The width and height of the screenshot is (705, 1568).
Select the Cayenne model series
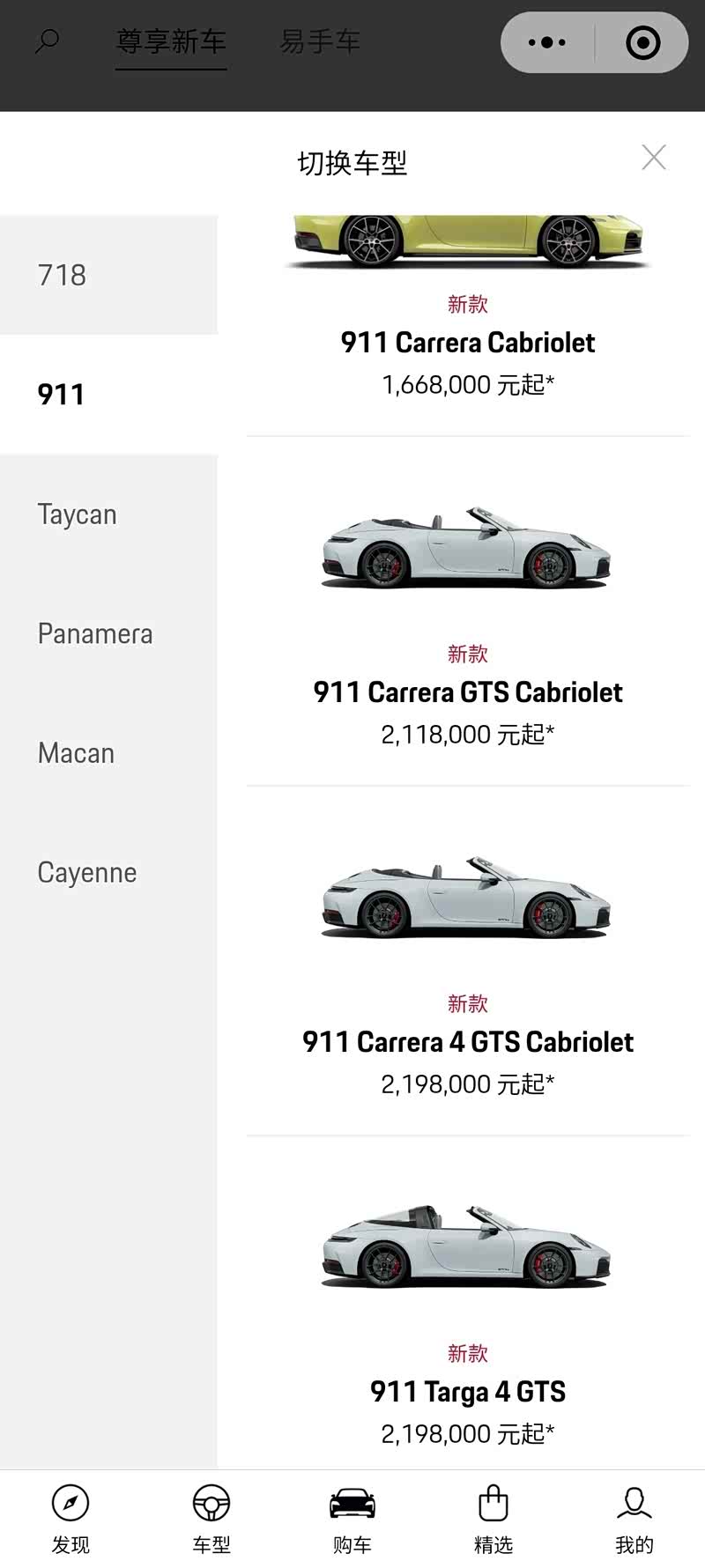[108, 873]
